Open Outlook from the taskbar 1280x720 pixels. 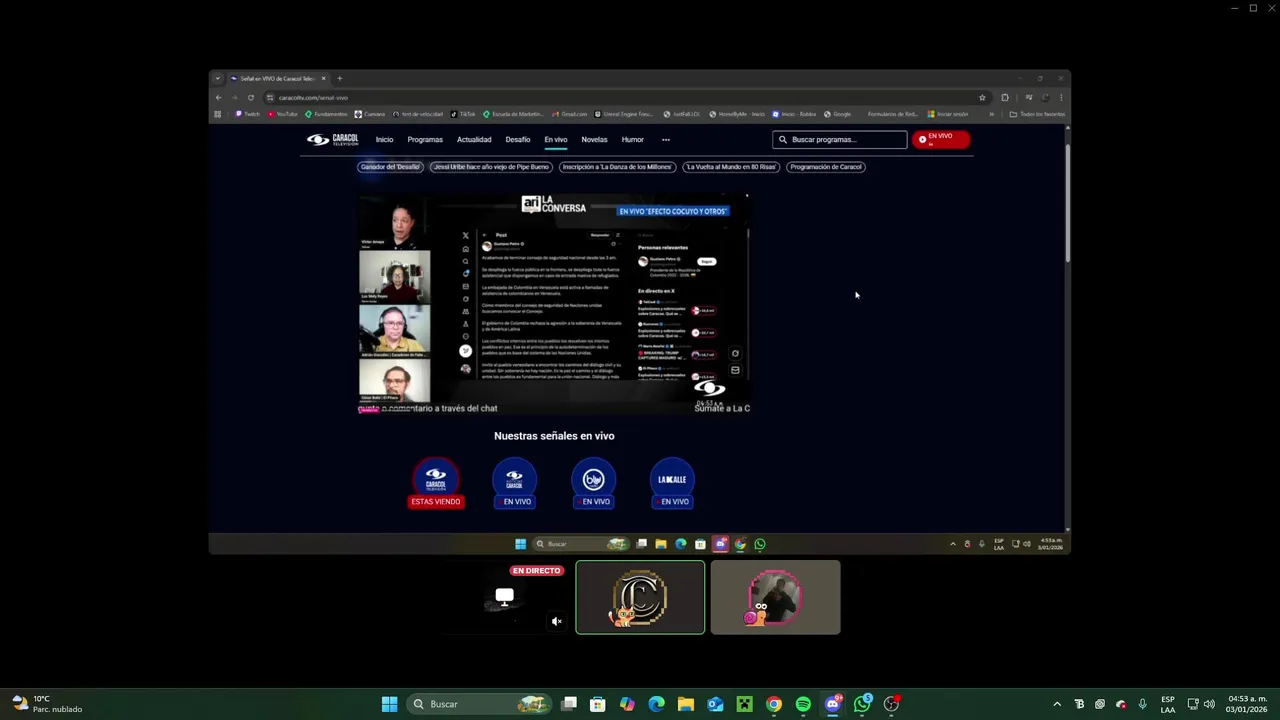tap(715, 704)
